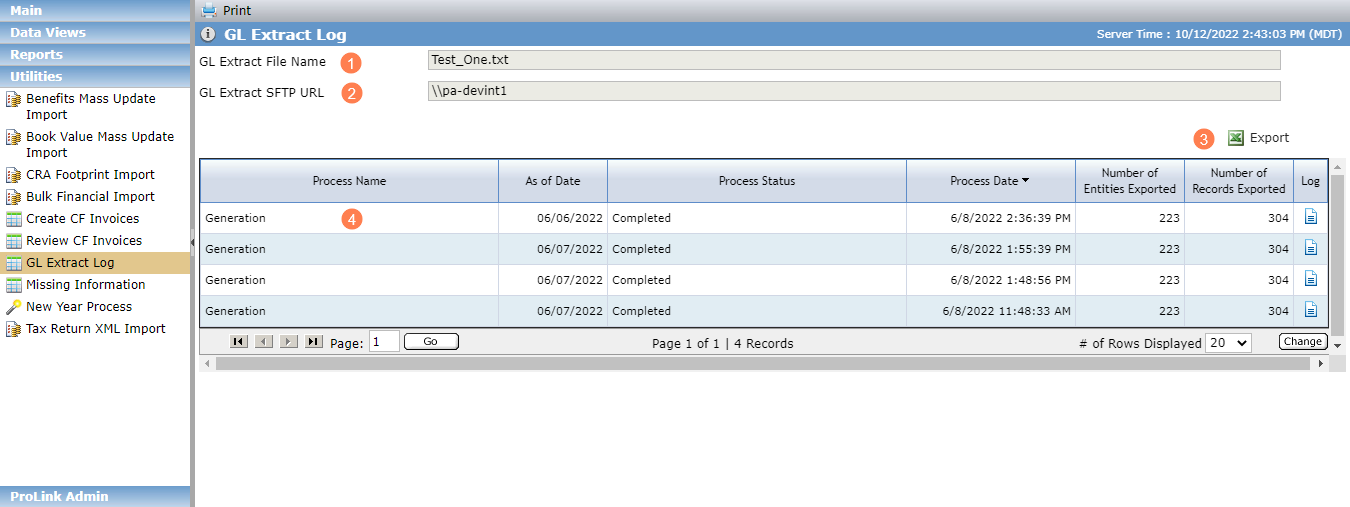
Task: Click the Tax Return XML Import icon
Action: point(14,329)
